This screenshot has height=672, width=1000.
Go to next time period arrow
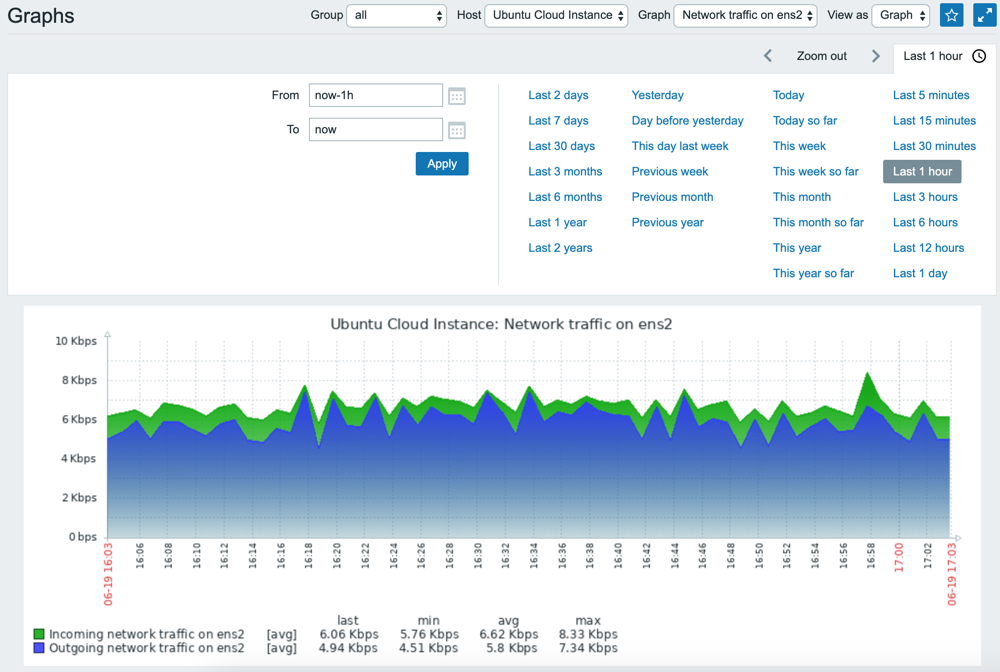click(876, 56)
